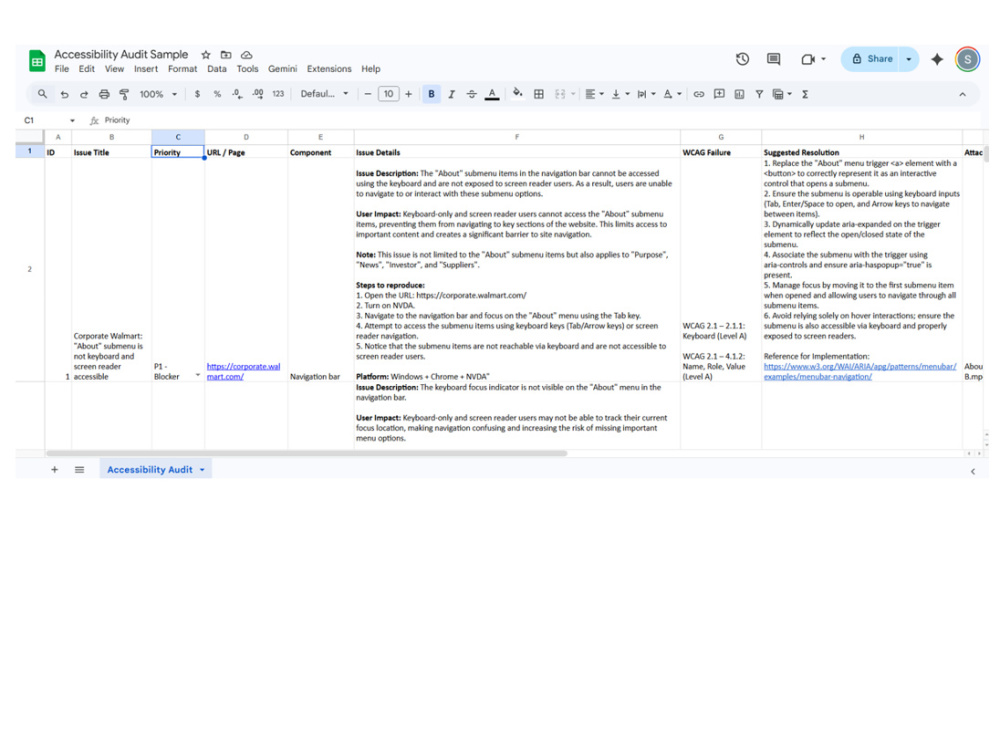Open the borders tool
Image resolution: width=1000 pixels, height=750 pixels.
(539, 94)
